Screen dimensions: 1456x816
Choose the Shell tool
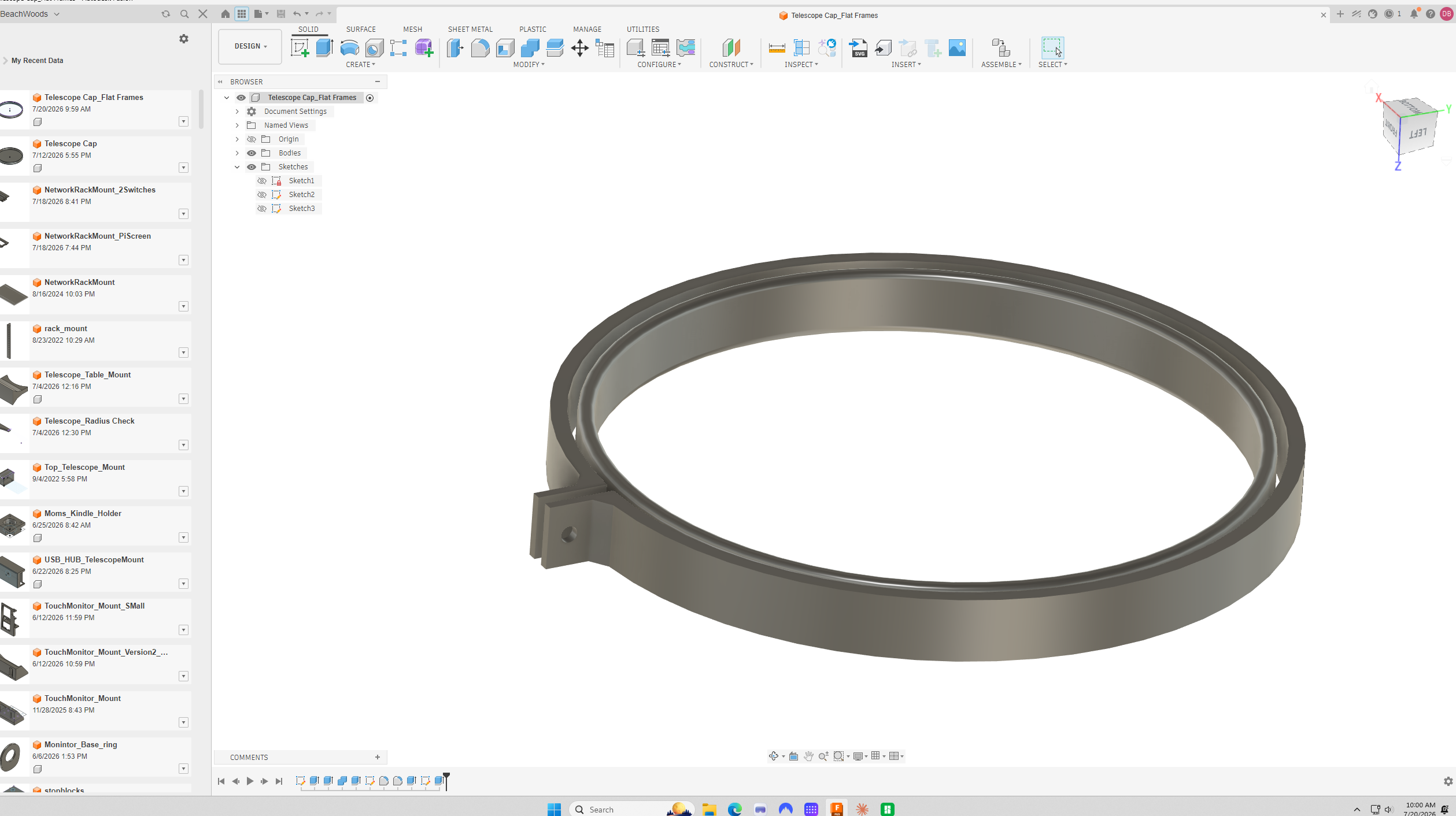click(x=505, y=48)
